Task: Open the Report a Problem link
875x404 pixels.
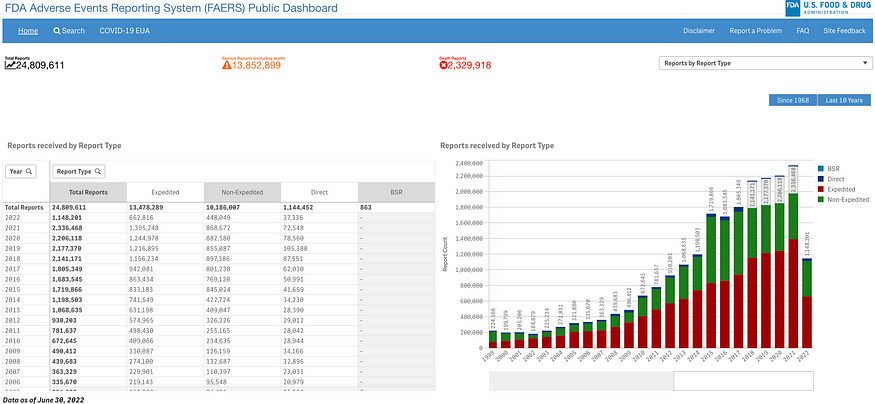Action: tap(756, 31)
